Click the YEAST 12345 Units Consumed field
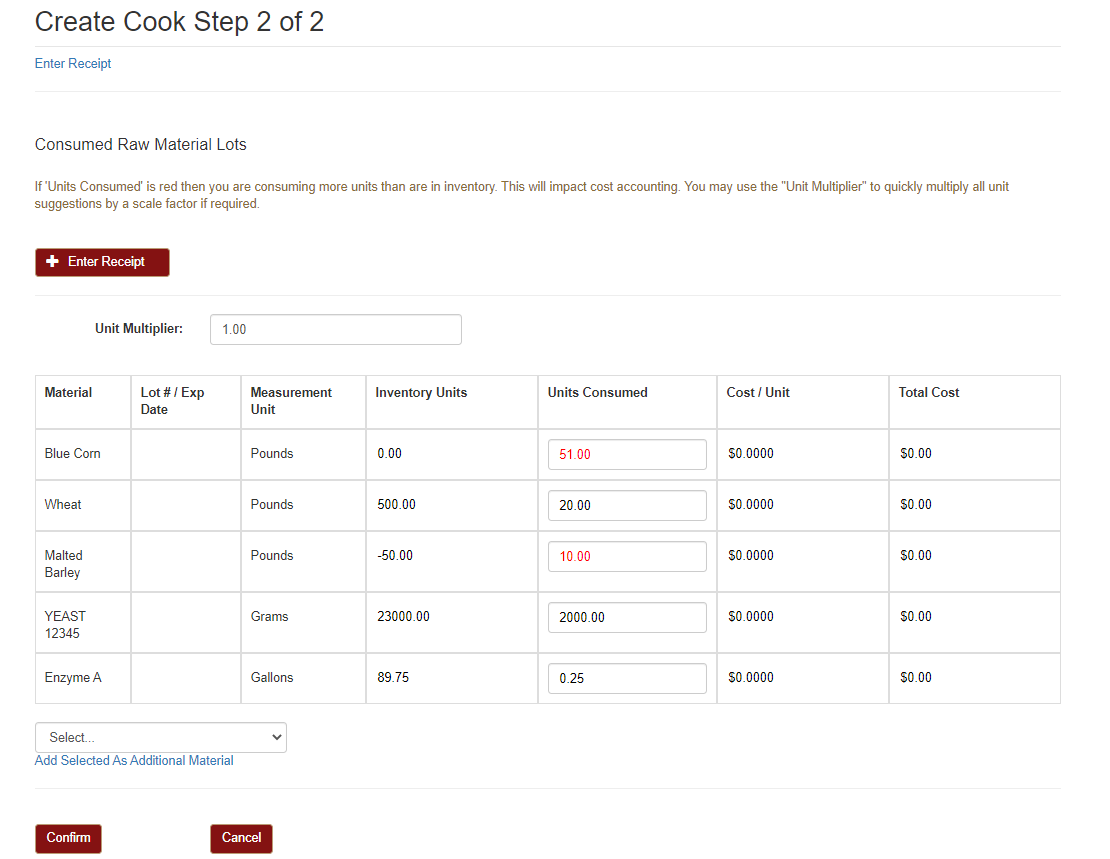Image resolution: width=1110 pixels, height=859 pixels. point(627,617)
